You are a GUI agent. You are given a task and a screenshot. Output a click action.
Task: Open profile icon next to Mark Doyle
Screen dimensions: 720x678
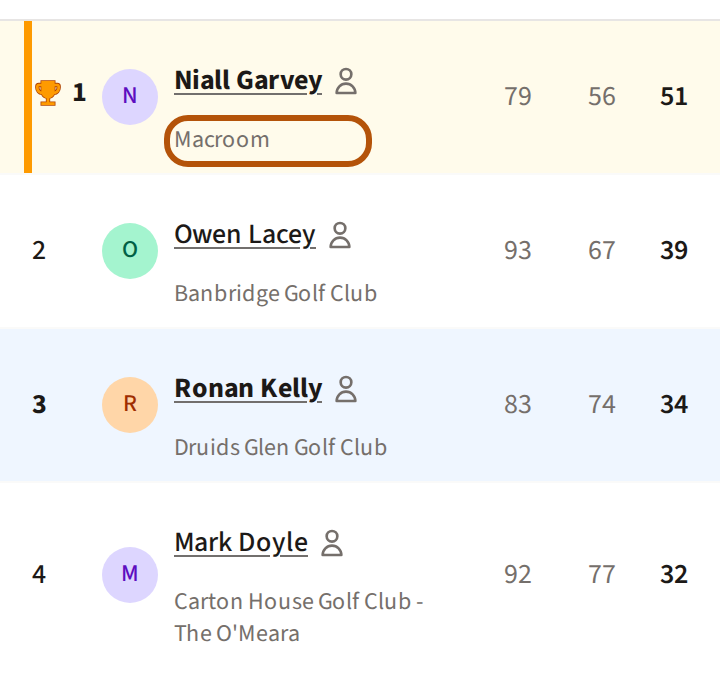coord(332,544)
